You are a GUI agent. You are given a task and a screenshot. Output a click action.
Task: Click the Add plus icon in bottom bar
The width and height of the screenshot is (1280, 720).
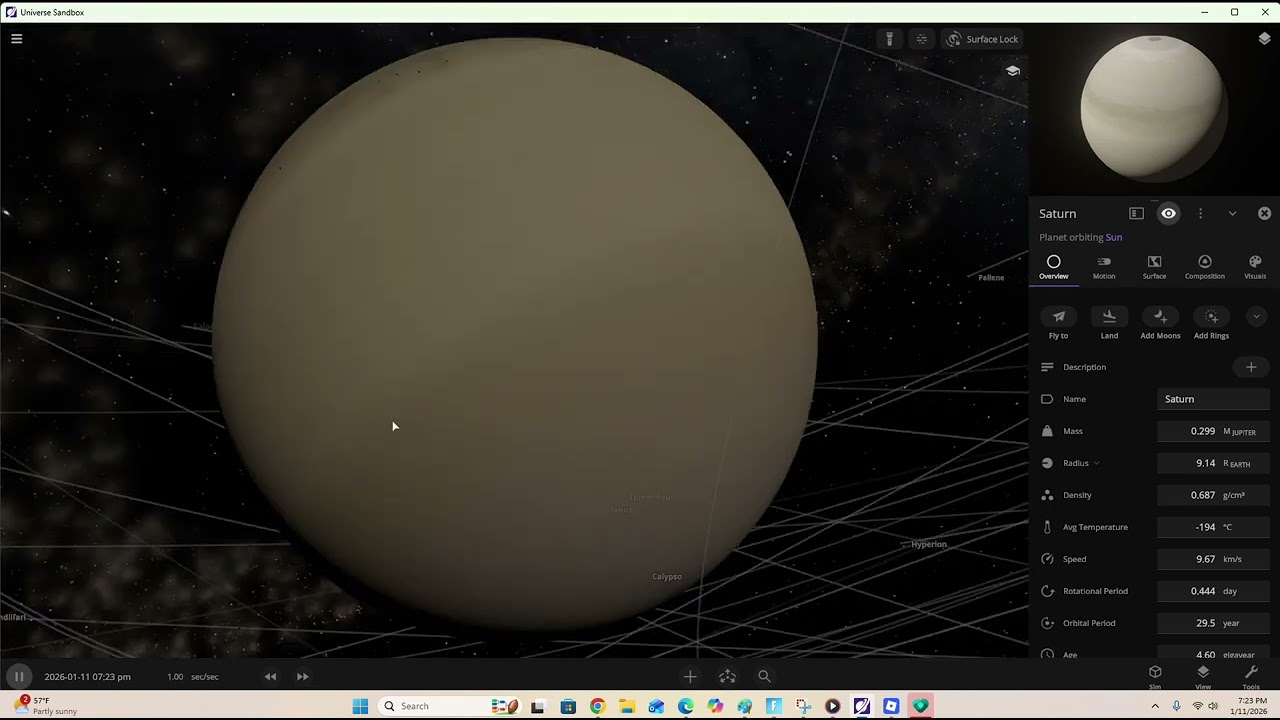(689, 677)
